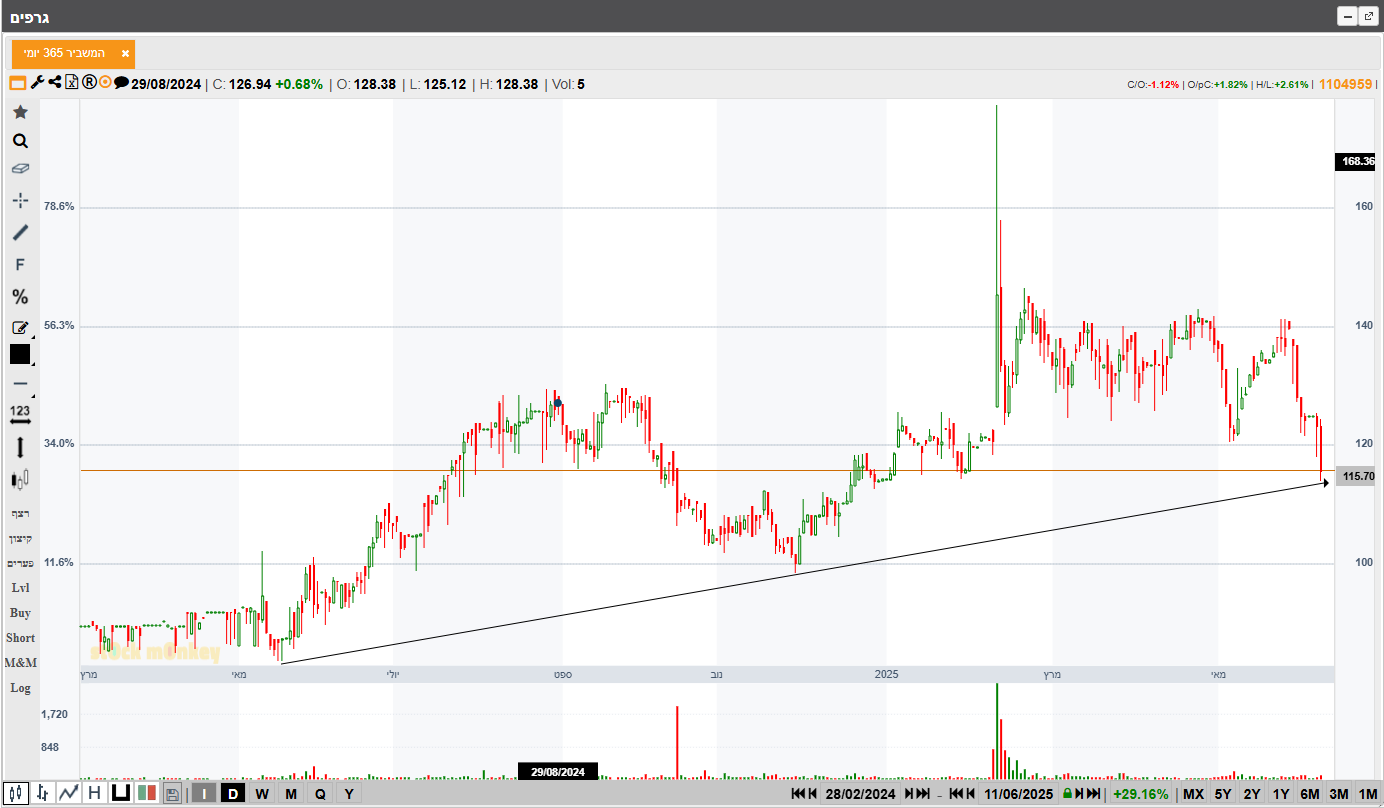Click the share icon
Screen dimensions: 1384x808
pyautogui.click(x=54, y=83)
